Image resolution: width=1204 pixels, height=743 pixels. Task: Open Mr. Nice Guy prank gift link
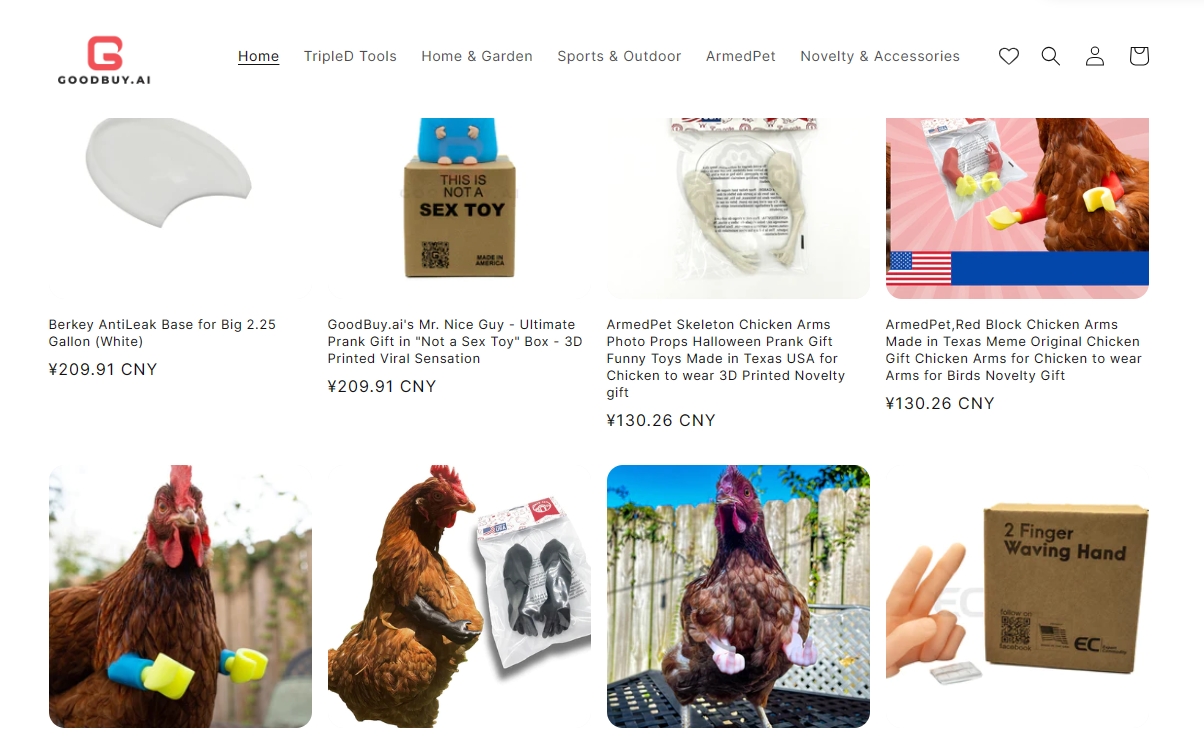455,341
